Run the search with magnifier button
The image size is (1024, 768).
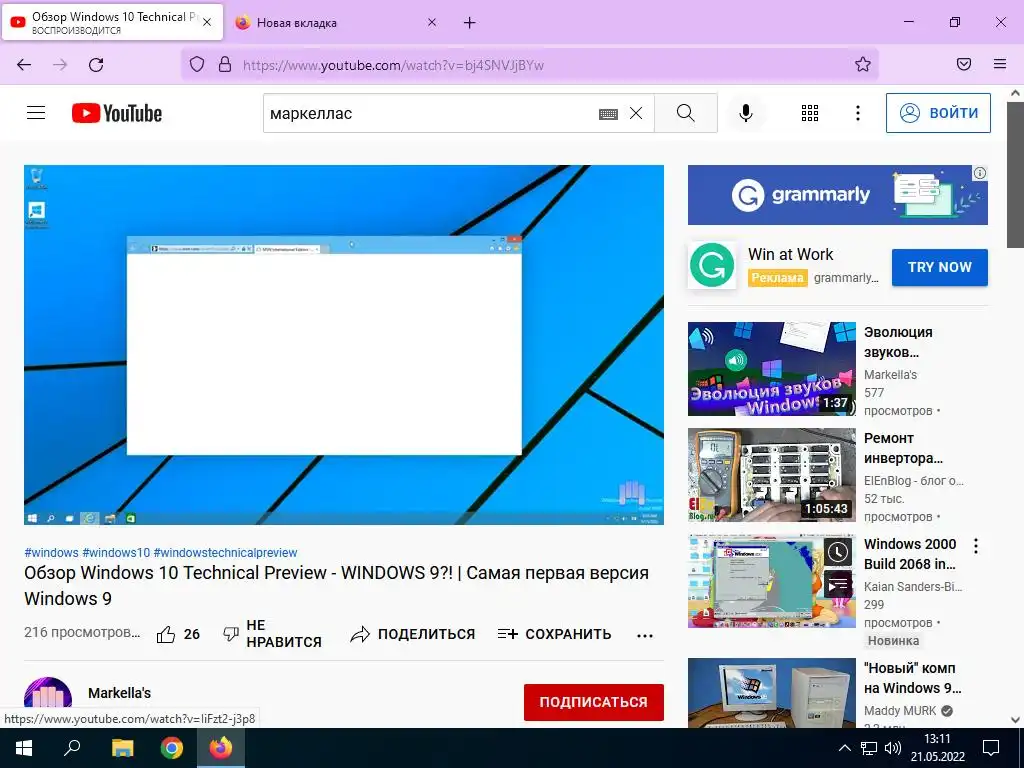tap(686, 113)
